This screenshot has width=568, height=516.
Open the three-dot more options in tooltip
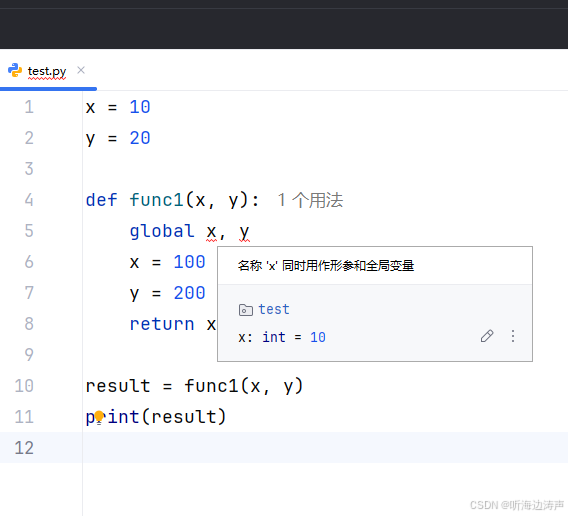(513, 336)
